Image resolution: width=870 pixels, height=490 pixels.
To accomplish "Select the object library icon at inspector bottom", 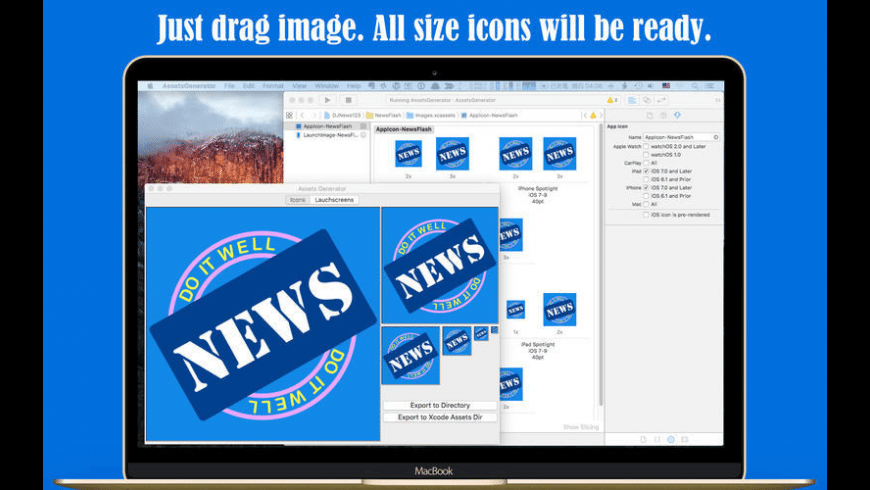I will (671, 439).
